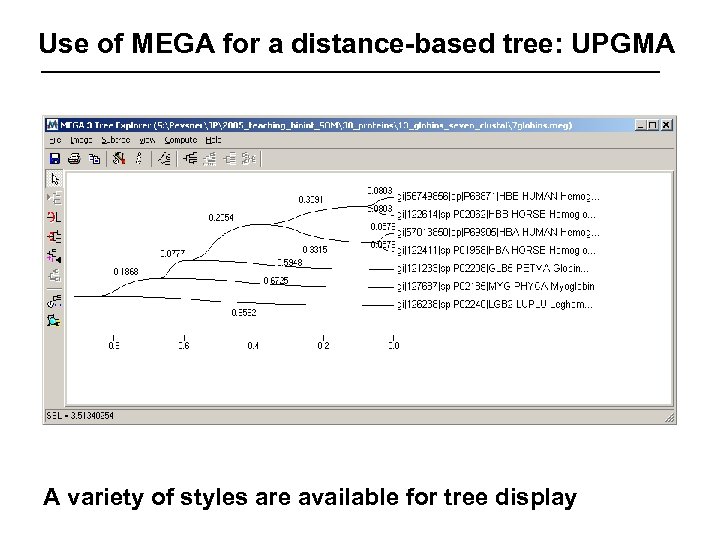This screenshot has width=720, height=540.
Task: Click the branch length 0.0777
Action: point(173,253)
